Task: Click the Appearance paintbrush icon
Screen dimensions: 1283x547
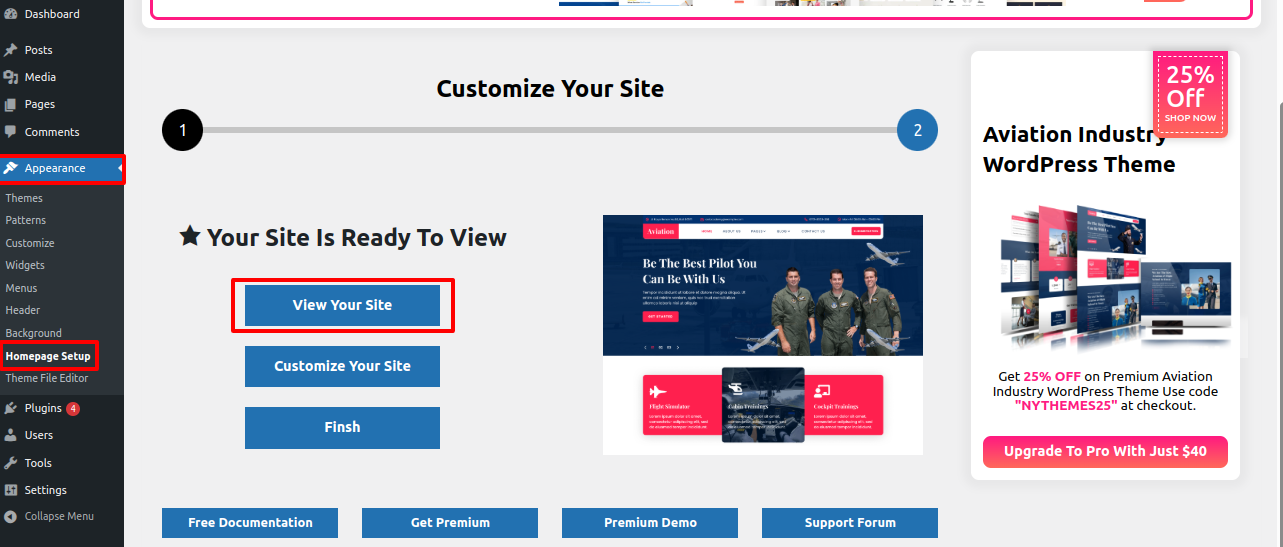Action: tap(11, 168)
